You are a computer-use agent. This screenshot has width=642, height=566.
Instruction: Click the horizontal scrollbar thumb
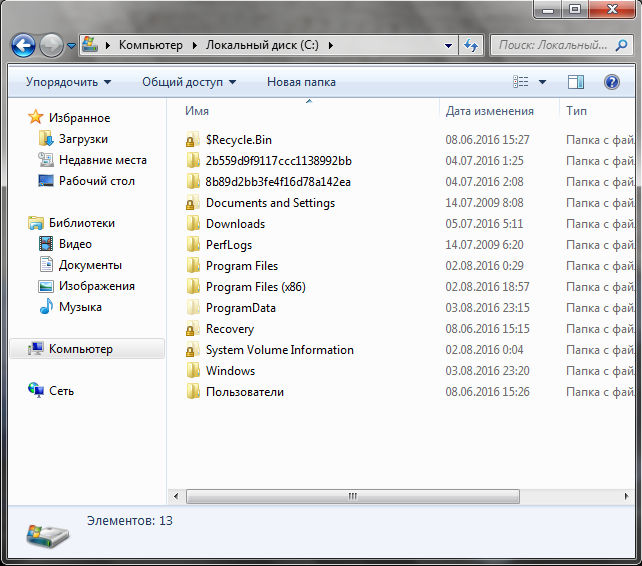(x=352, y=496)
